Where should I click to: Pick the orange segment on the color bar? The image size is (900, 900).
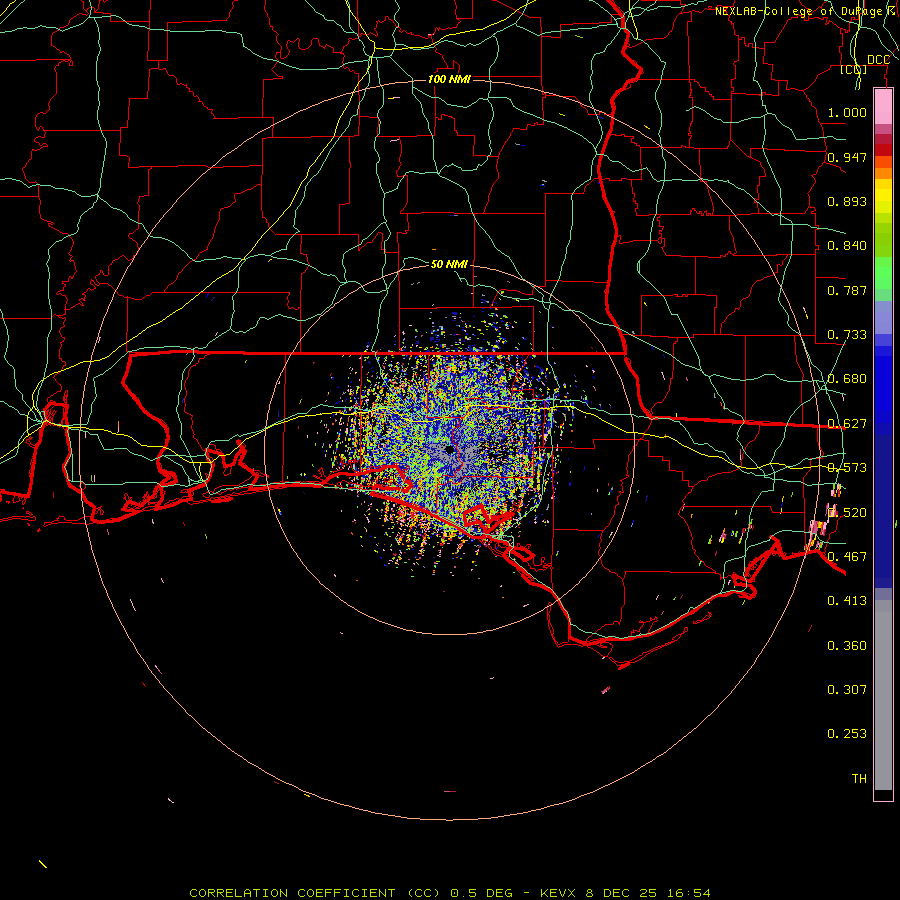883,173
